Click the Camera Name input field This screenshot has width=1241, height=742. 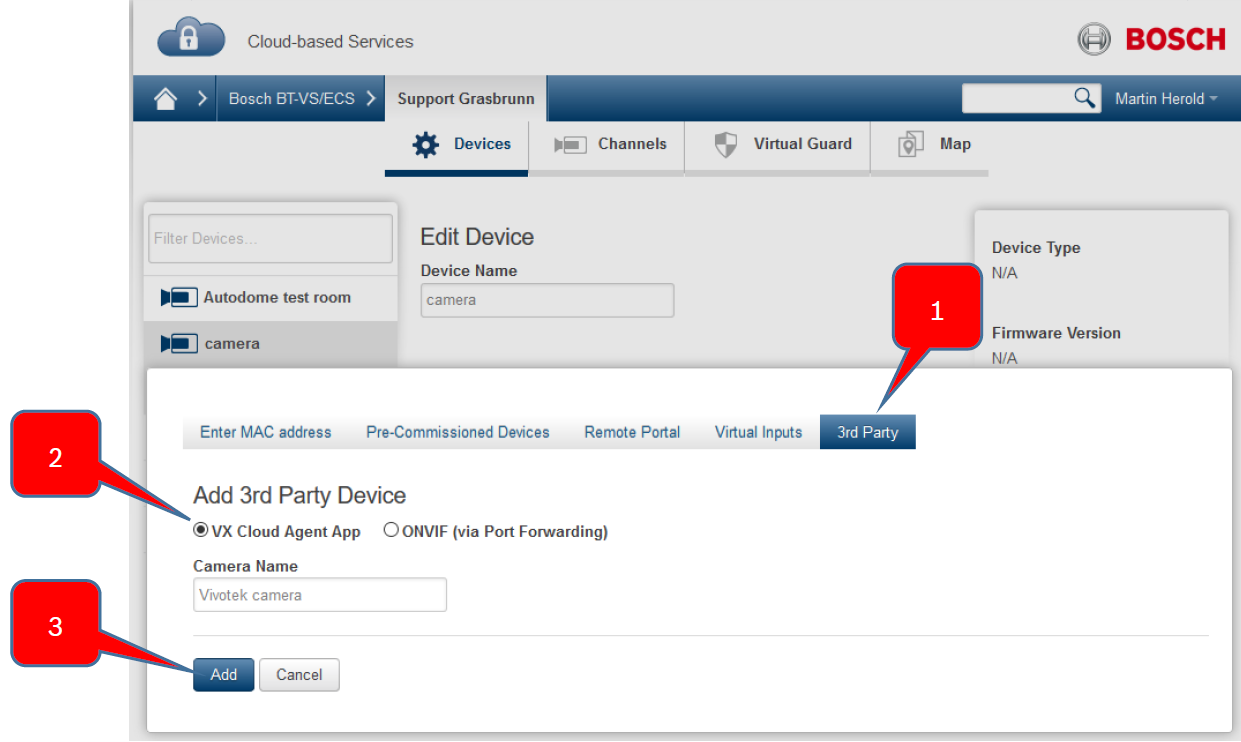tap(319, 595)
